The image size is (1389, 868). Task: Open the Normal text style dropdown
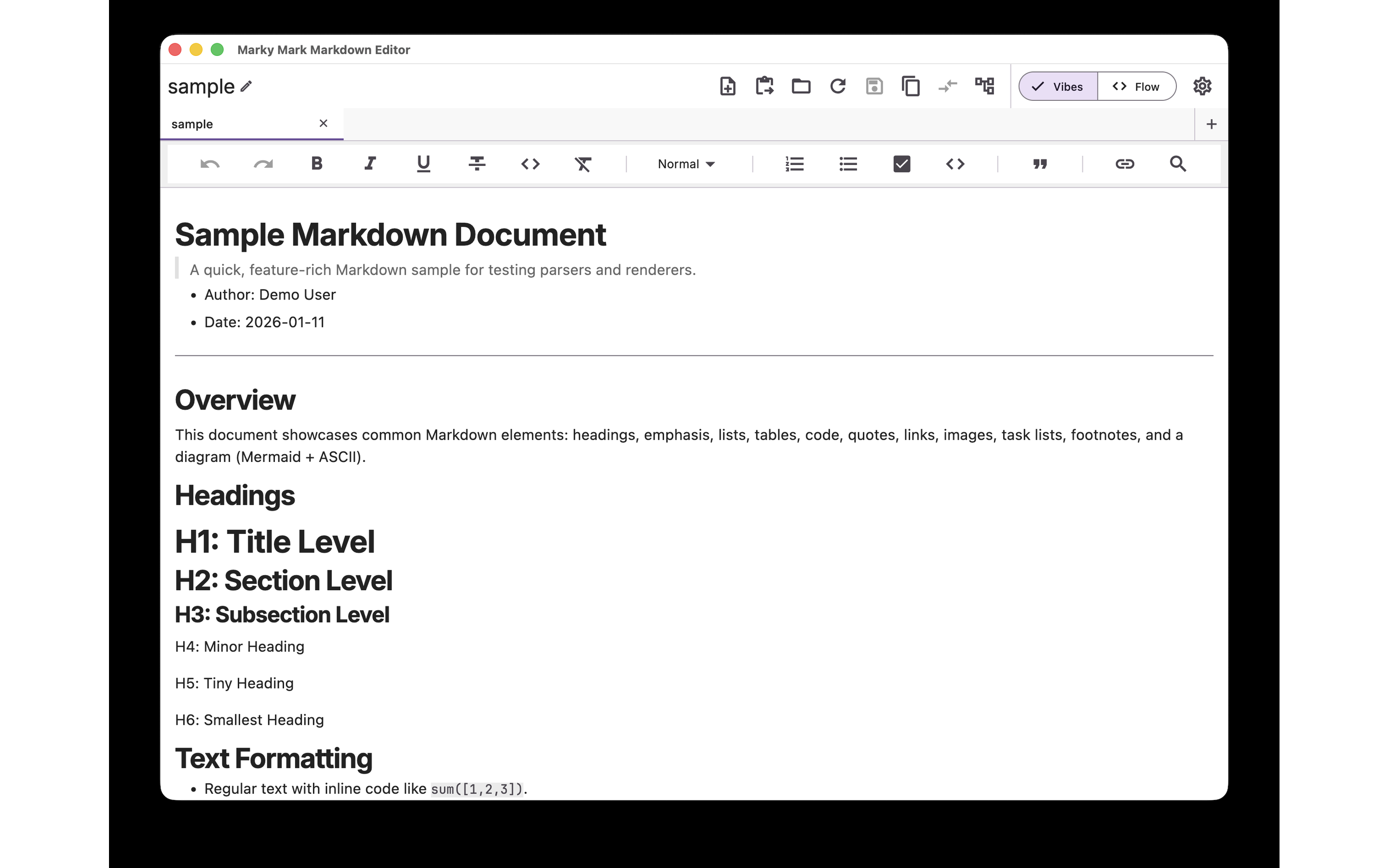point(686,164)
